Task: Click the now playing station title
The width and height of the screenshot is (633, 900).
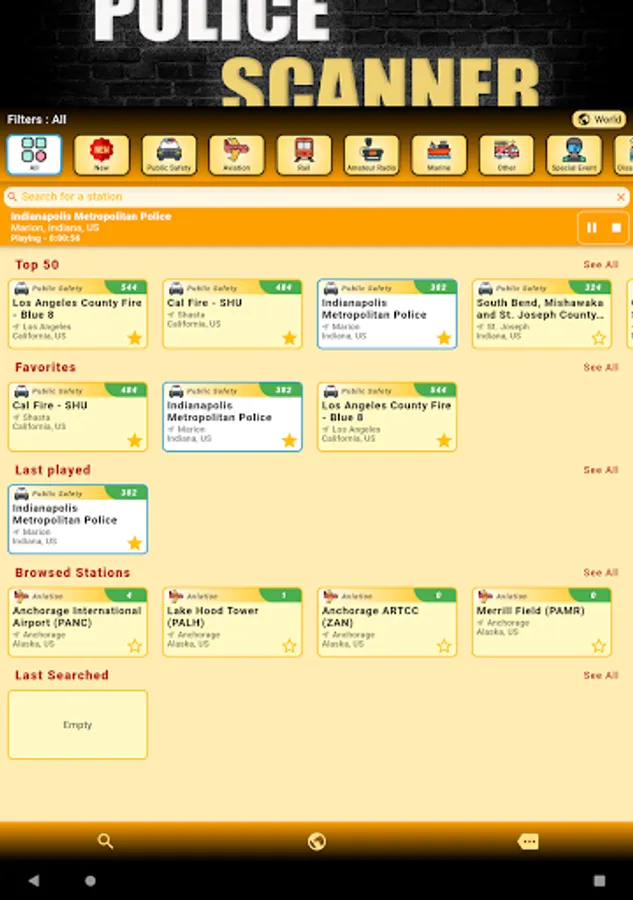Action: coord(91,216)
